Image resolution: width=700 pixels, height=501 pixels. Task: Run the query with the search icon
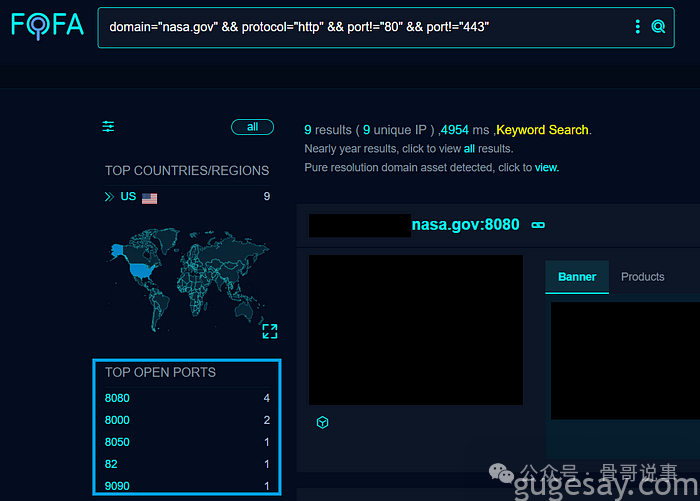(x=658, y=27)
